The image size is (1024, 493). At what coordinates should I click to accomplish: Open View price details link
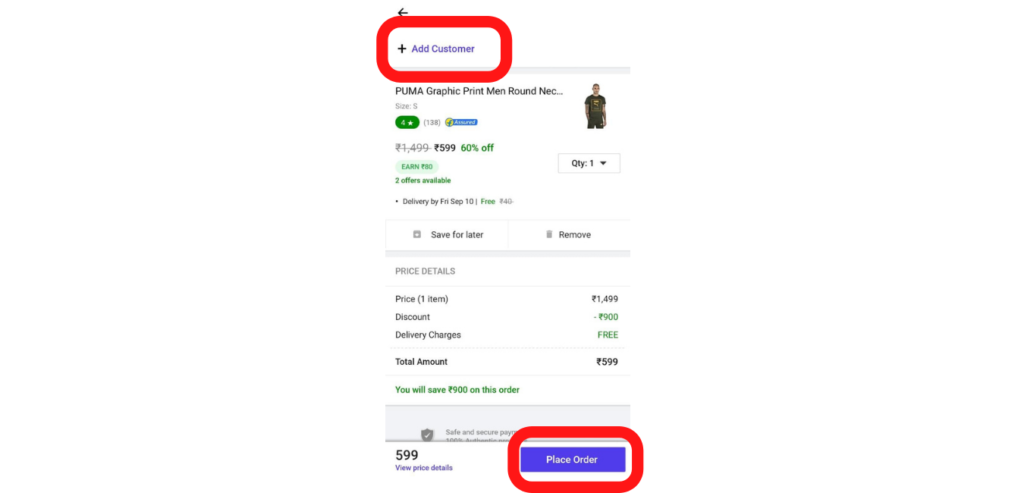(x=424, y=468)
